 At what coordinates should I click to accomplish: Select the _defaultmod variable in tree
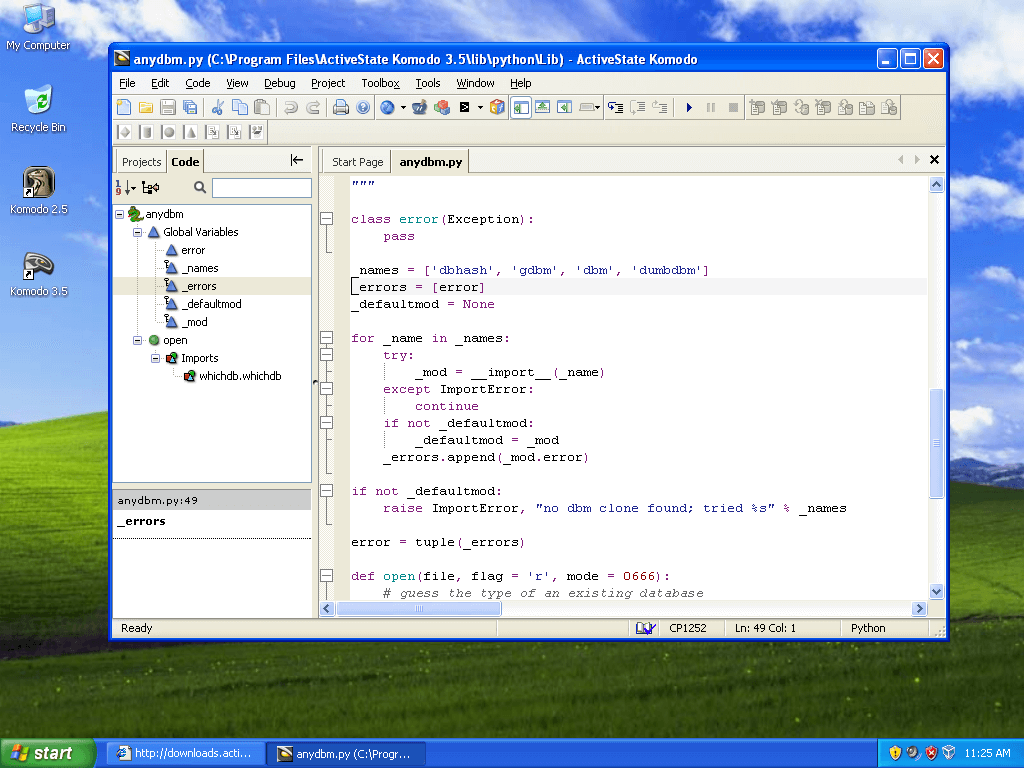(212, 304)
